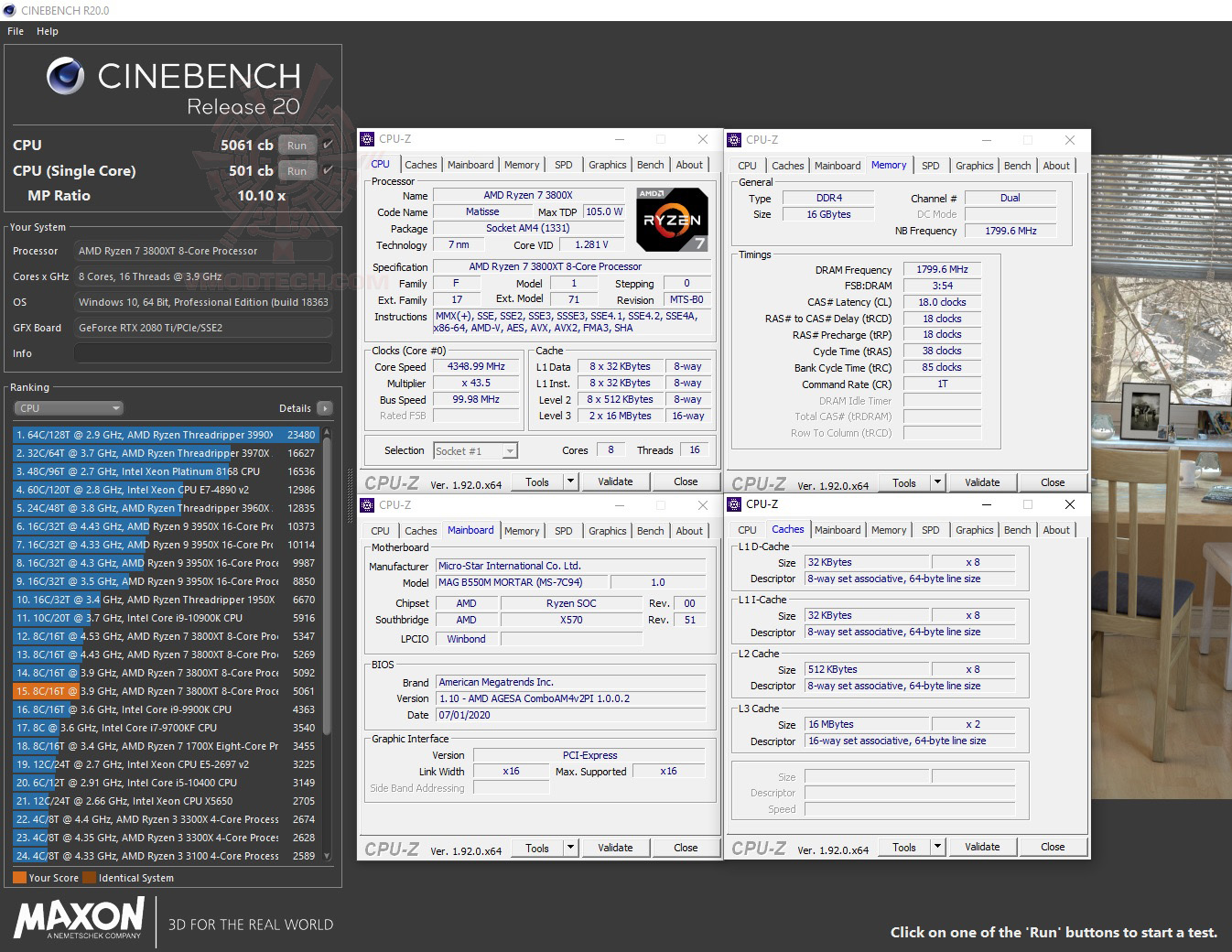Click the Cinebench sphere logo
Viewport: 1232px width, 952px height.
66,76
